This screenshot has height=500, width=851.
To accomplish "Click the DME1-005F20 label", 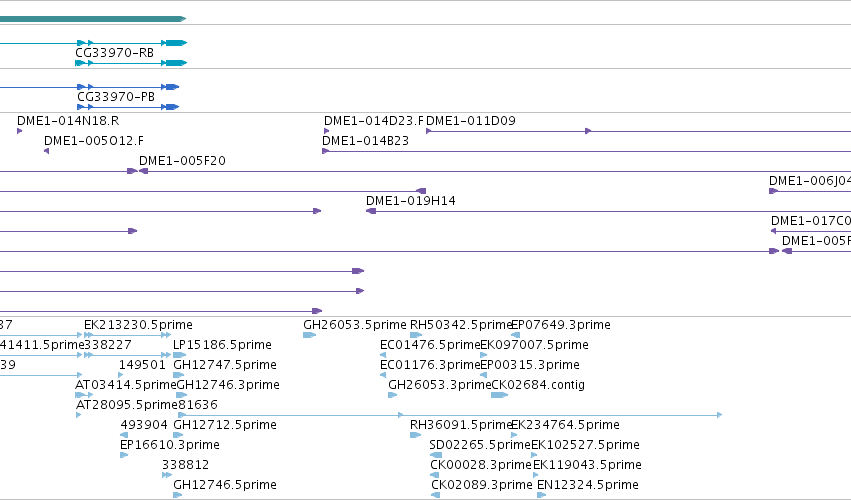I will pos(182,161).
